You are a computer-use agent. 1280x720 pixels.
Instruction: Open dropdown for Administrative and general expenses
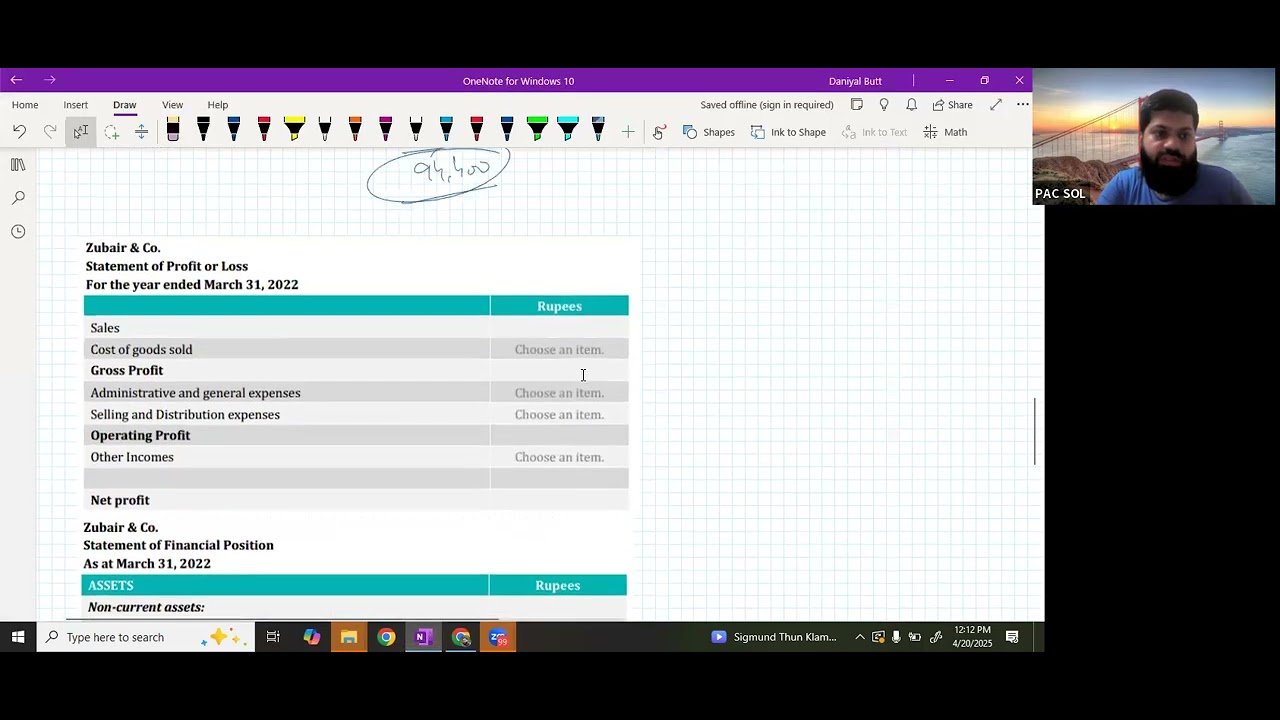pyautogui.click(x=559, y=393)
